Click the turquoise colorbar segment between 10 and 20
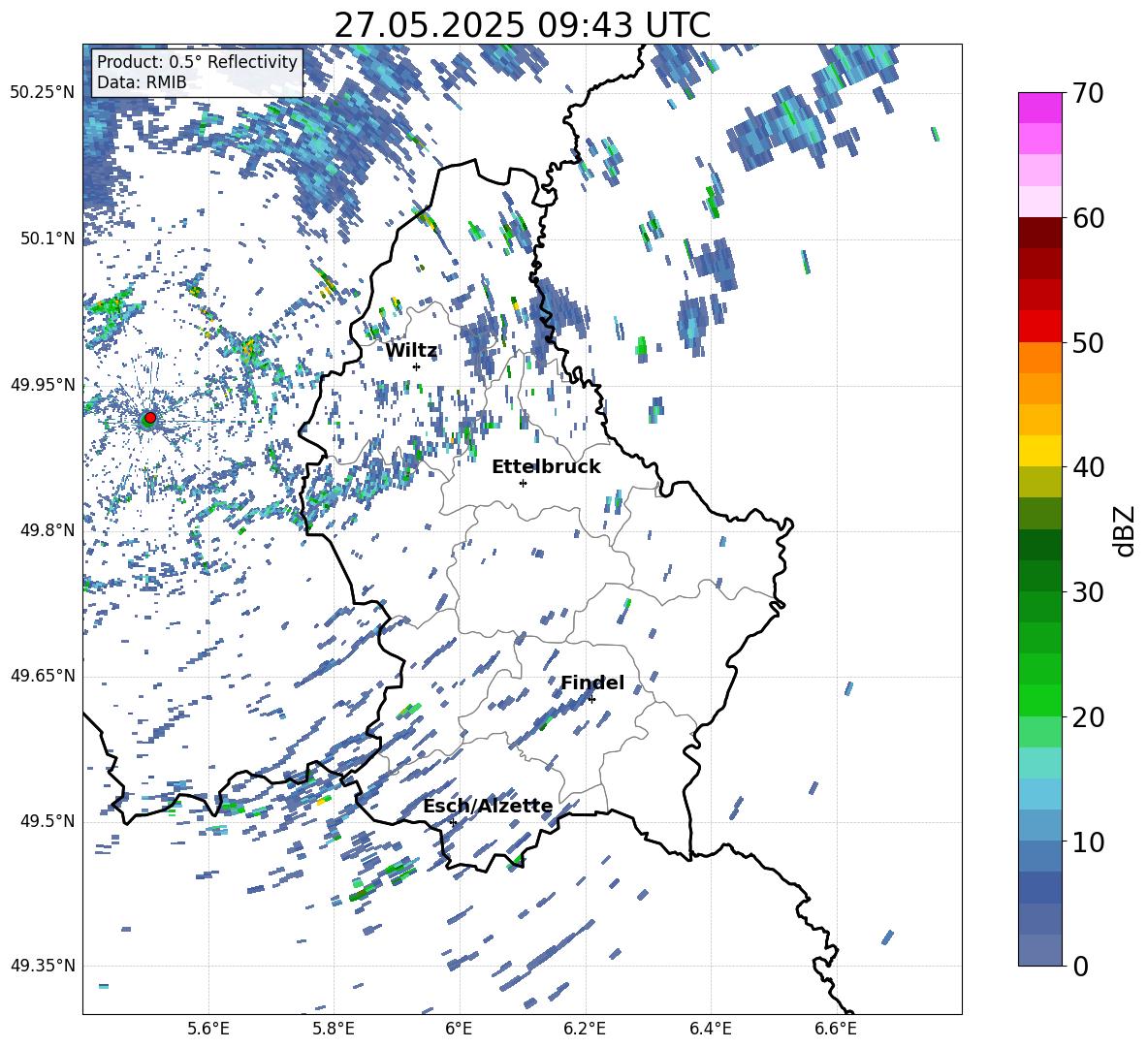The height and width of the screenshot is (1048, 1148). [x=1039, y=763]
